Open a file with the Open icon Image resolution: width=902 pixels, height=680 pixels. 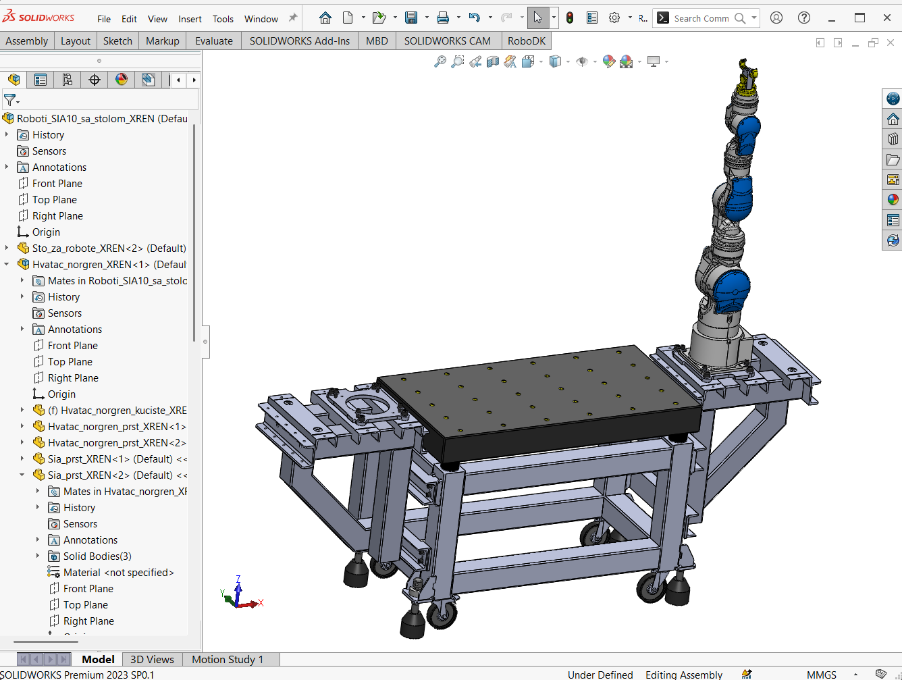click(379, 18)
